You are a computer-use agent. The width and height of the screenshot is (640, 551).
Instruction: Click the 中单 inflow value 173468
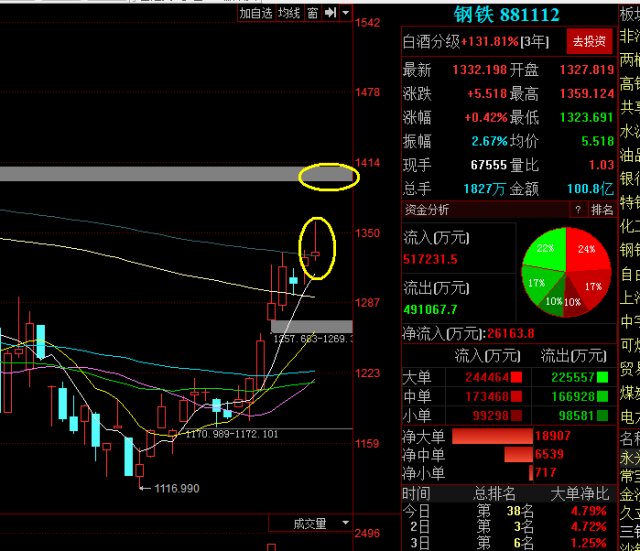[x=487, y=396]
